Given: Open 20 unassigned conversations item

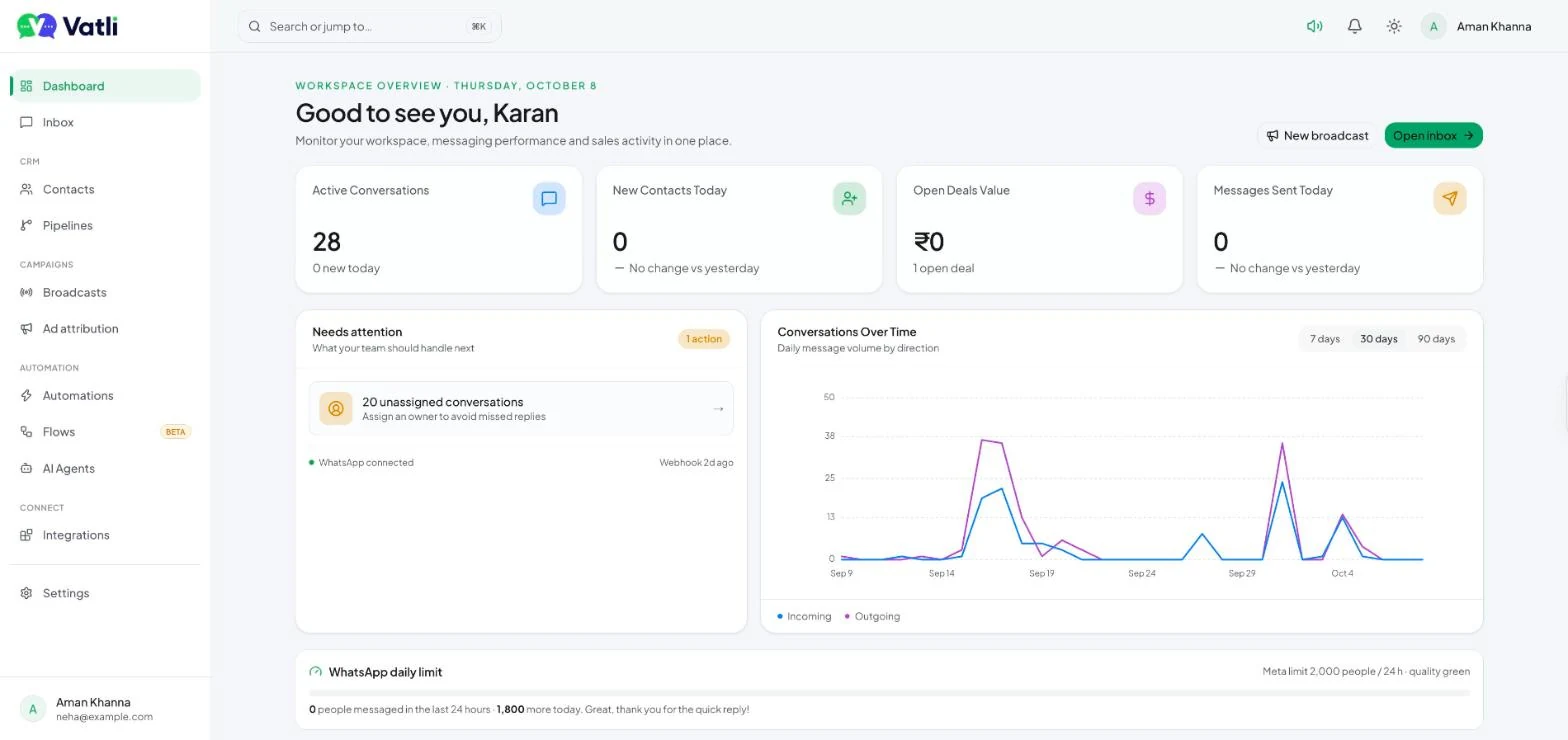Looking at the screenshot, I should (521, 408).
